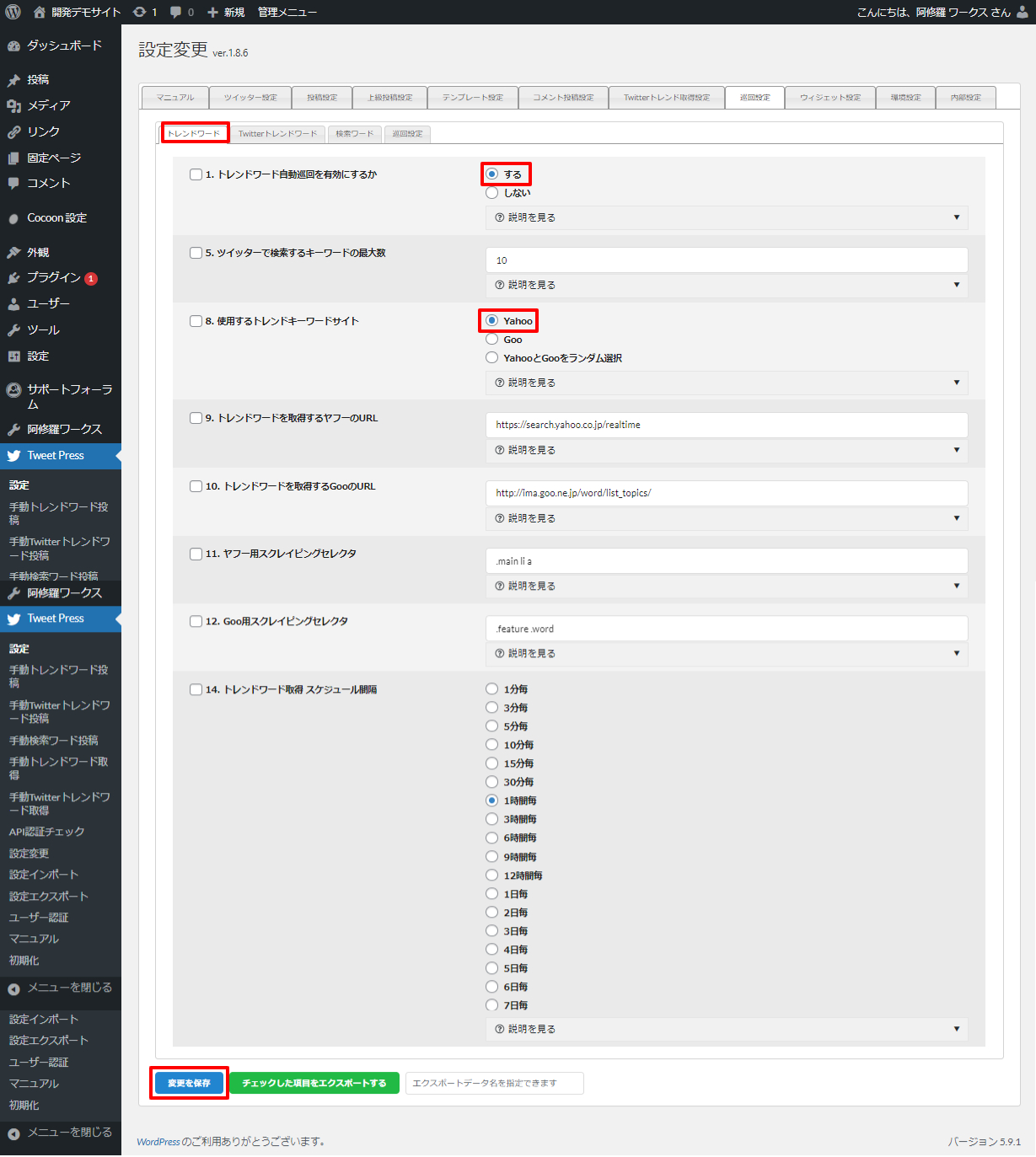Click the max keywords field showing 10
This screenshot has height=1157, width=1036.
727,260
